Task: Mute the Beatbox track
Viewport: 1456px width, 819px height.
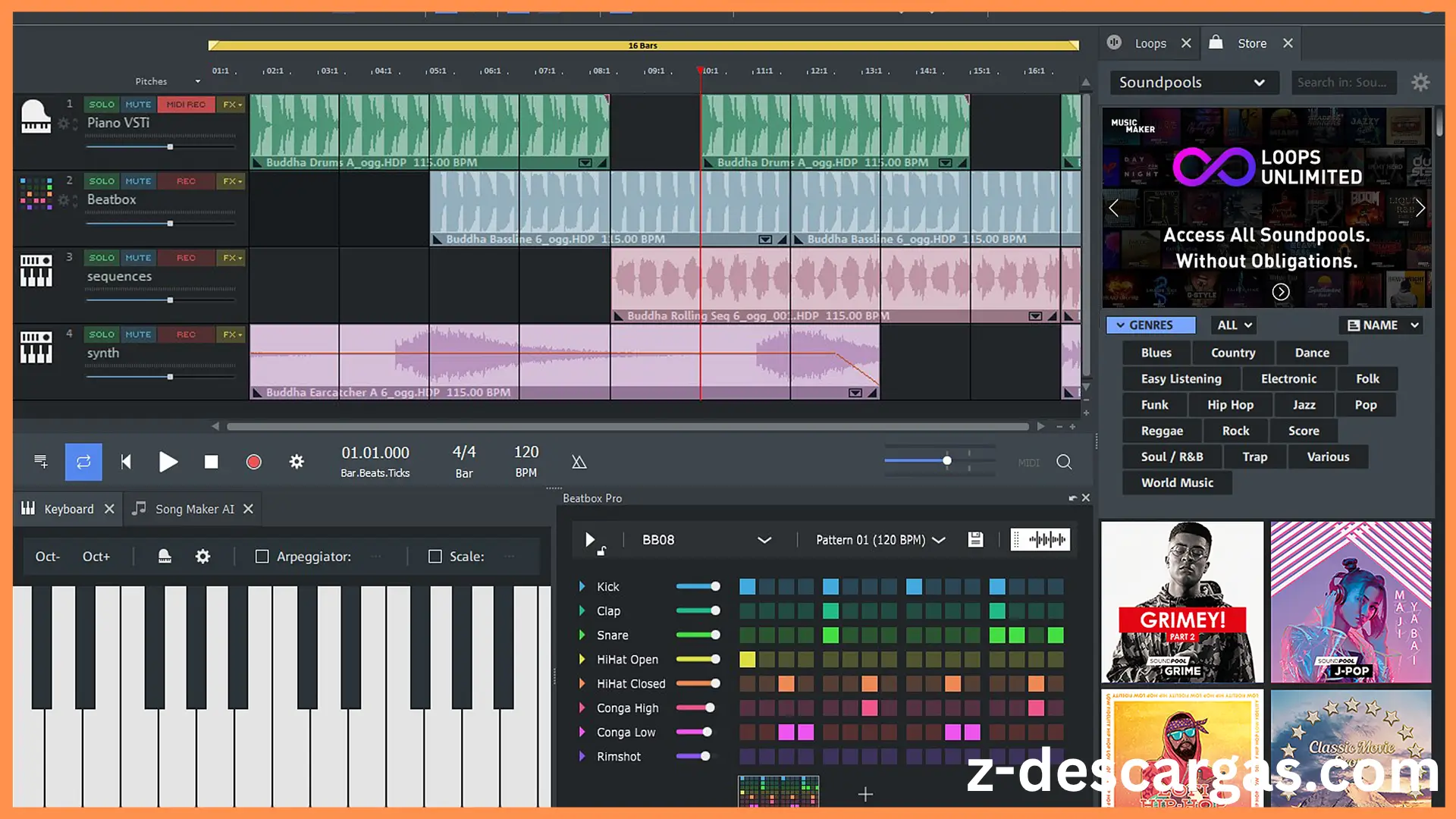Action: point(138,181)
